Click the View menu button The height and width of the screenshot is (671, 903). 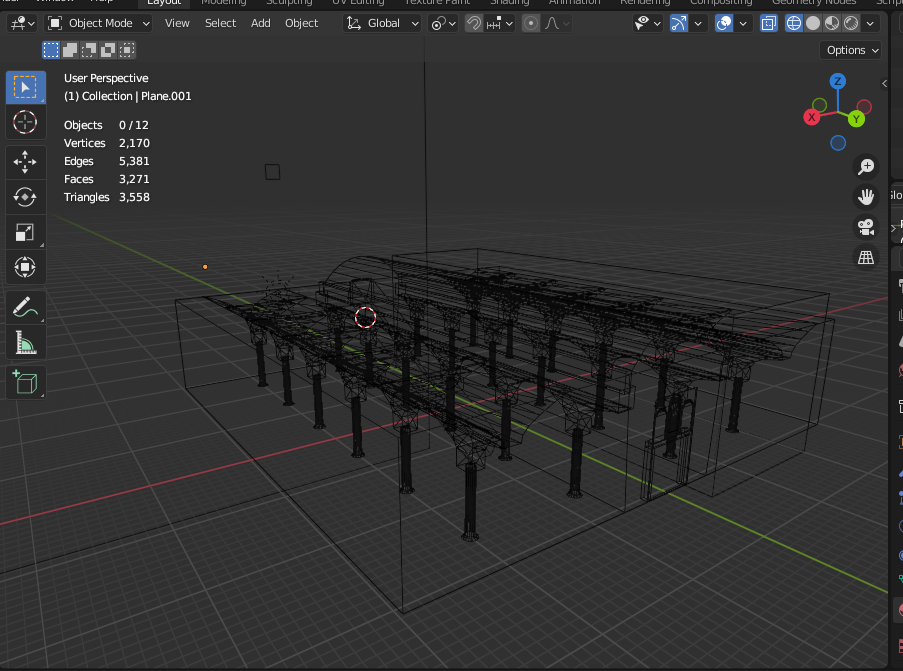[177, 23]
